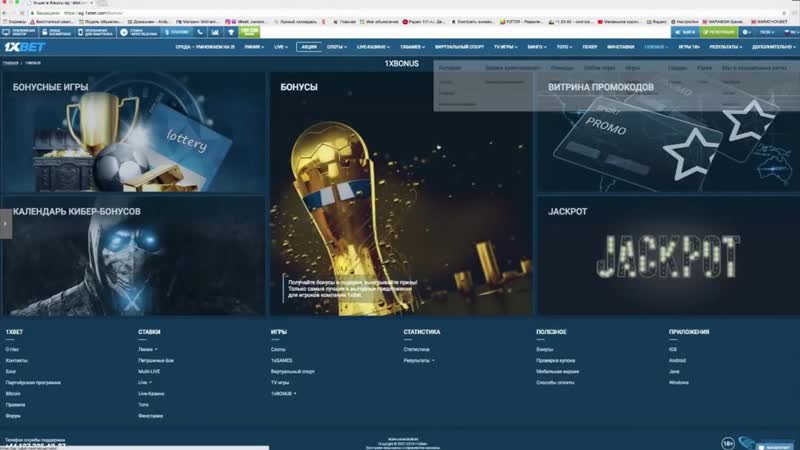
Task: Open the Витрина промокодов tile
Action: pyautogui.click(x=668, y=132)
